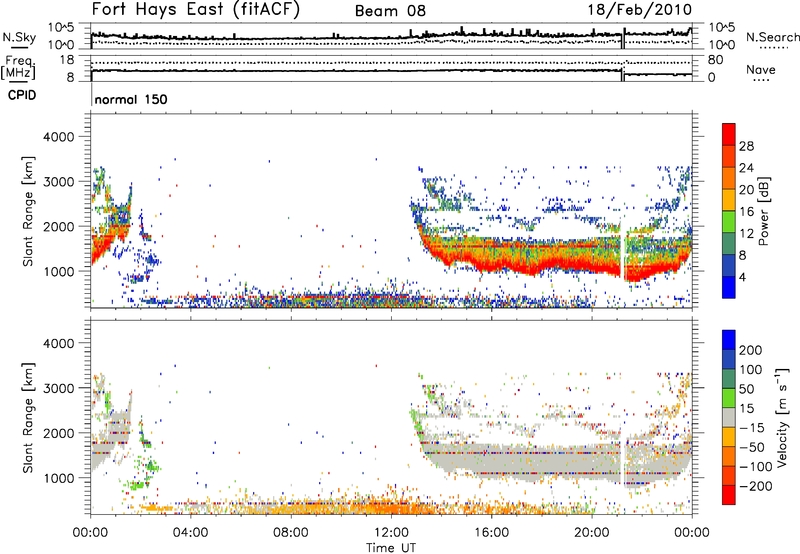Viewport: 800px width, 554px height.
Task: Select the 'normal 150' CPID text
Action: [x=131, y=99]
